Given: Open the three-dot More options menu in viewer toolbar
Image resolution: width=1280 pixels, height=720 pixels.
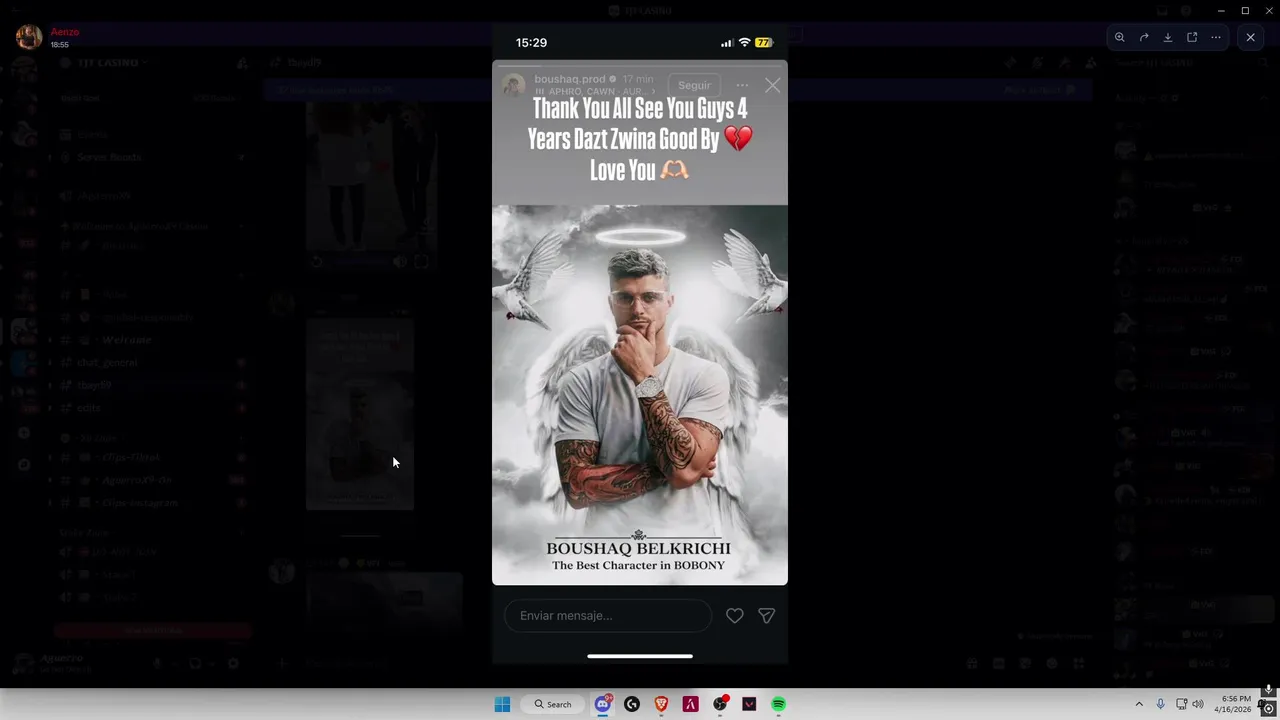Looking at the screenshot, I should (1216, 37).
